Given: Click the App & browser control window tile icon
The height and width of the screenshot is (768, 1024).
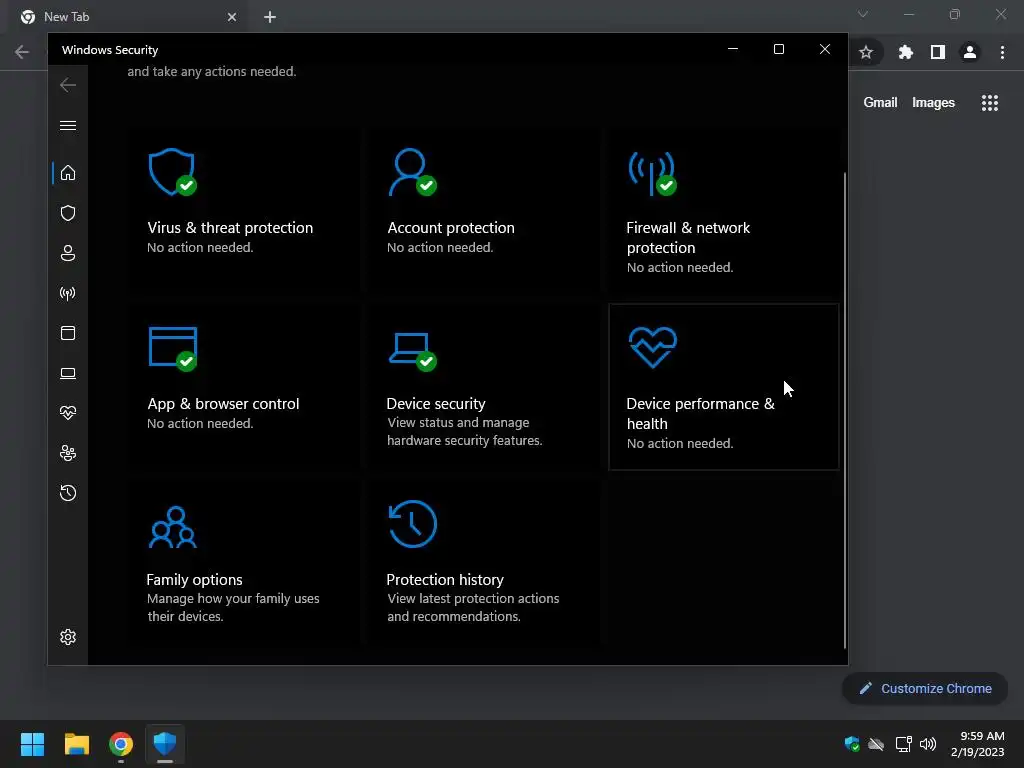Looking at the screenshot, I should (x=173, y=349).
